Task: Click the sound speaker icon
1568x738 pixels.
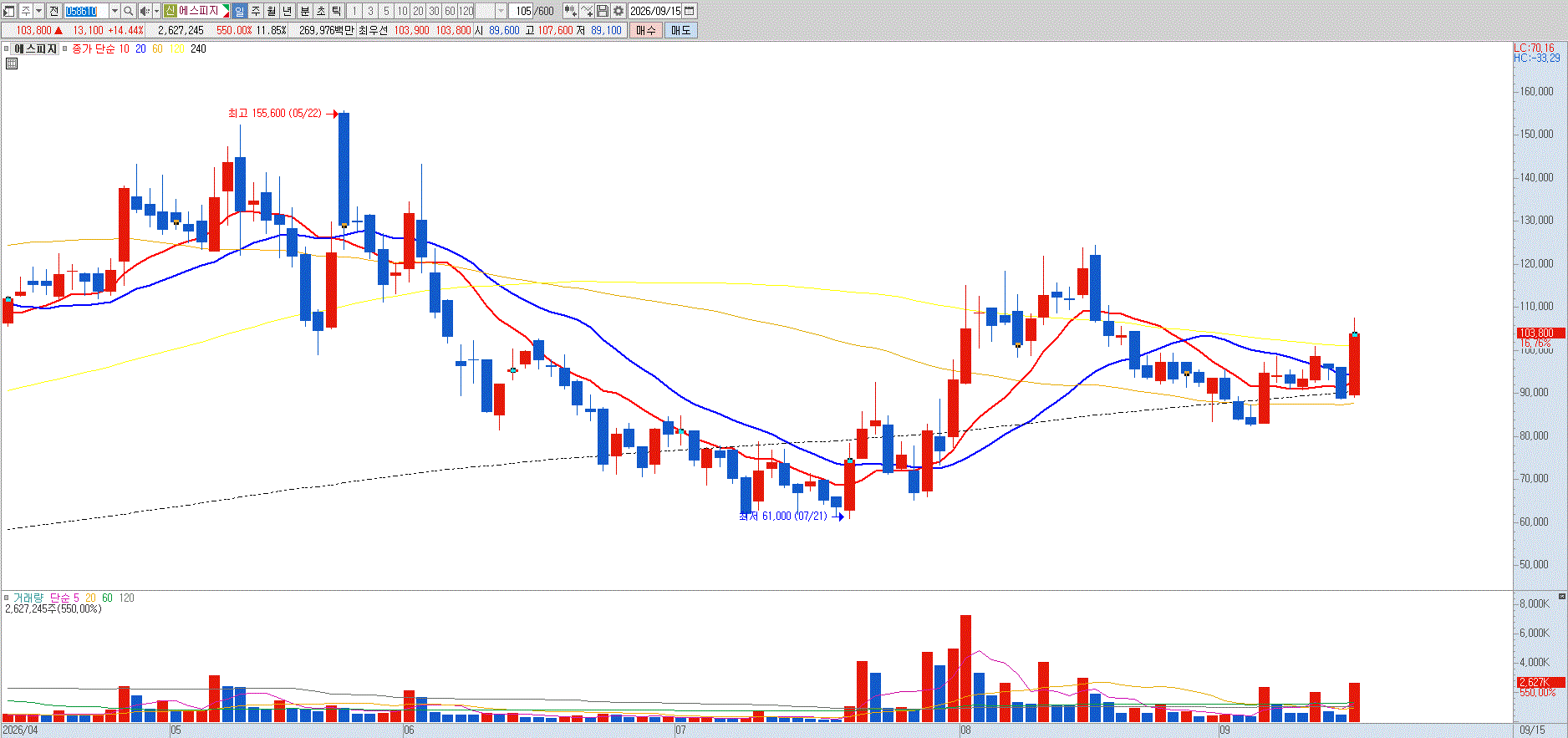Action: 145,11
